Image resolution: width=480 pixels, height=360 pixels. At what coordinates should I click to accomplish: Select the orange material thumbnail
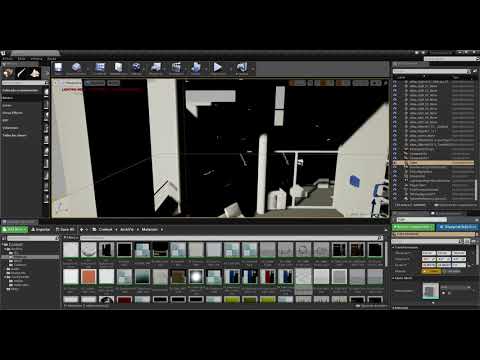coord(89,277)
